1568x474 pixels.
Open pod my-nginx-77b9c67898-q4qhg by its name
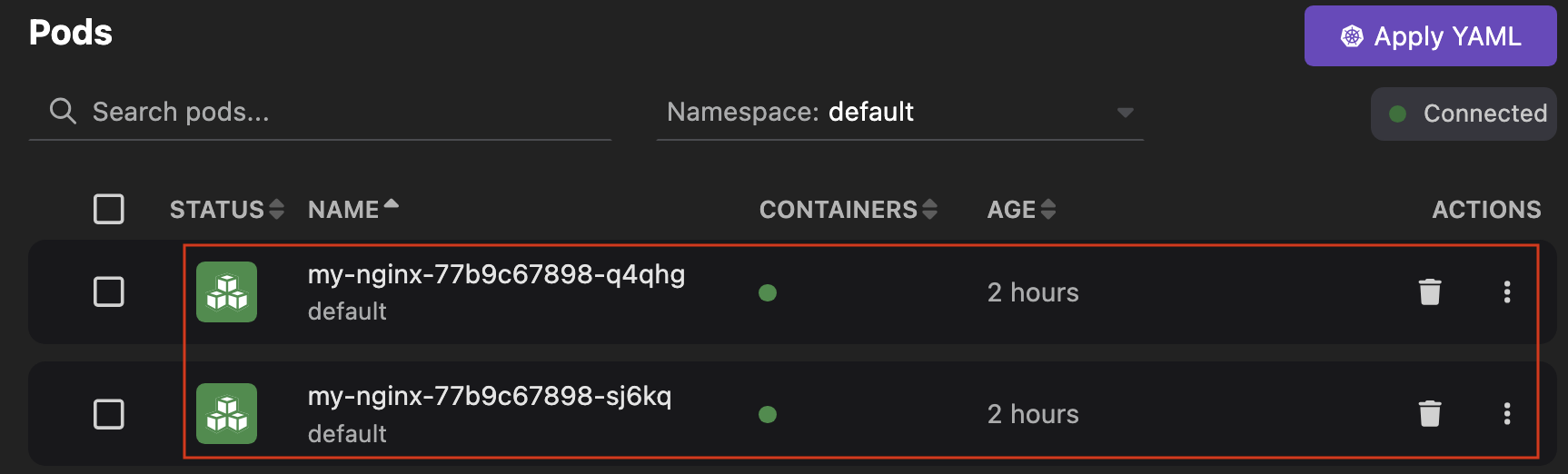[496, 274]
